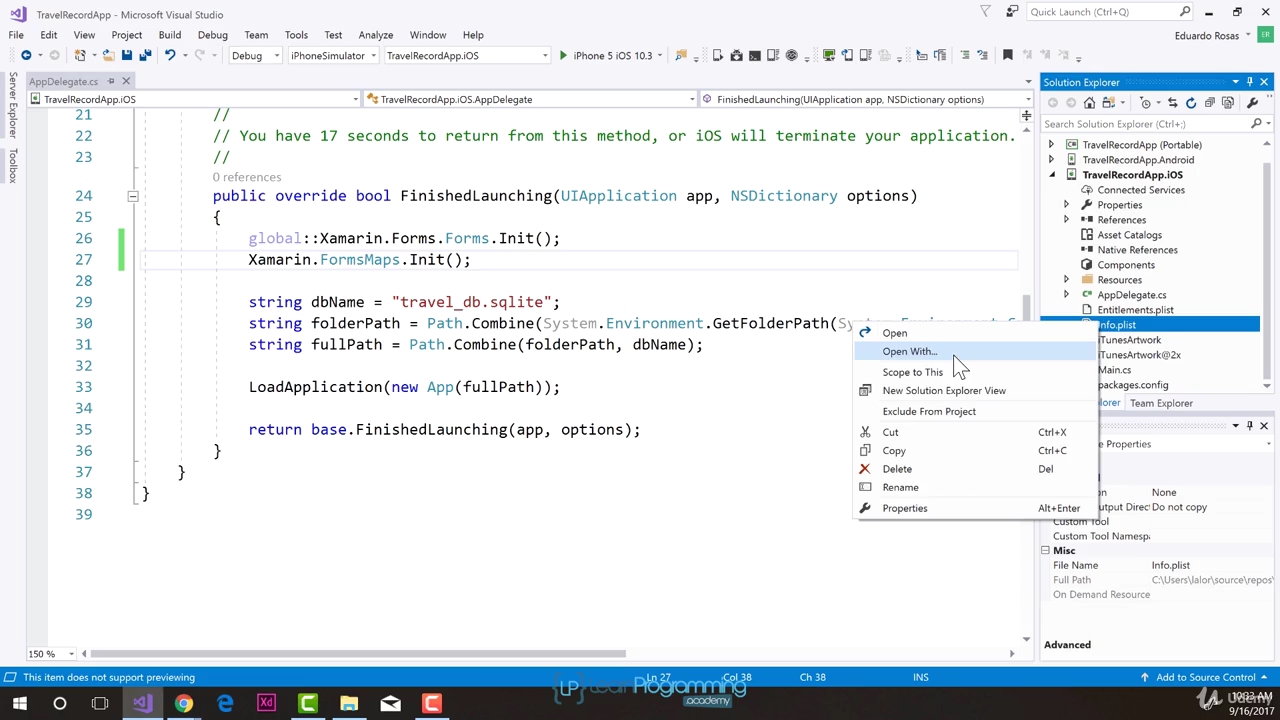
Task: Open Task View from the taskbar
Action: pyautogui.click(x=100, y=704)
